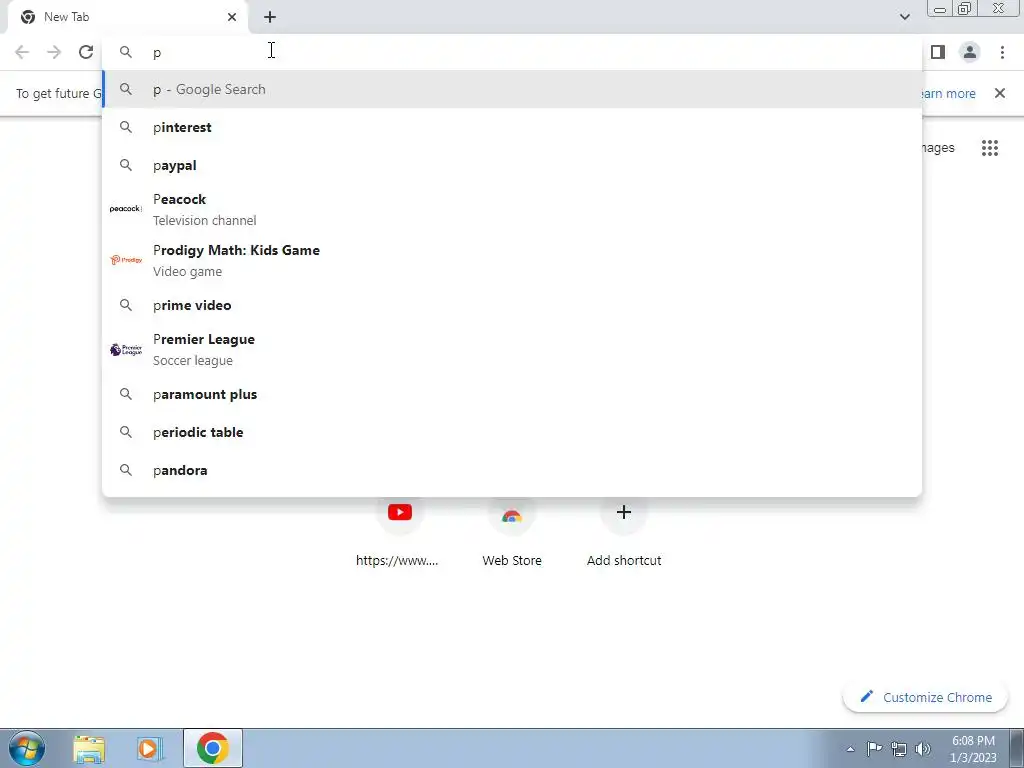
Task: Choose the paypal suggestion
Action: coord(512,165)
